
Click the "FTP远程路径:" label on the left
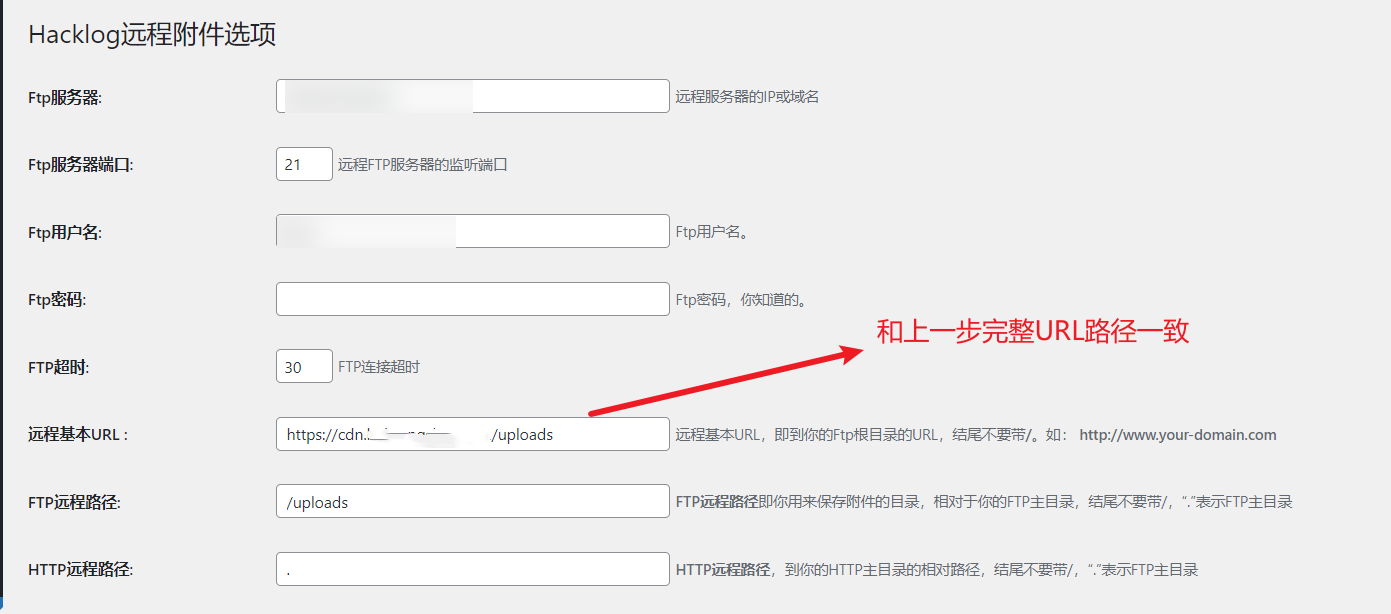(74, 503)
